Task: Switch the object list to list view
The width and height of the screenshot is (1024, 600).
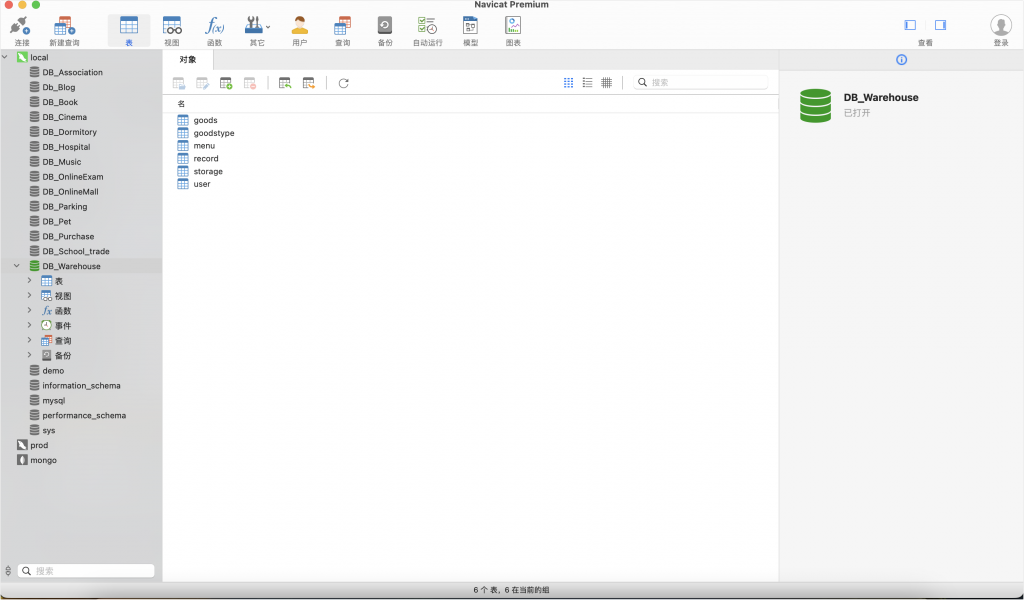Action: point(587,83)
